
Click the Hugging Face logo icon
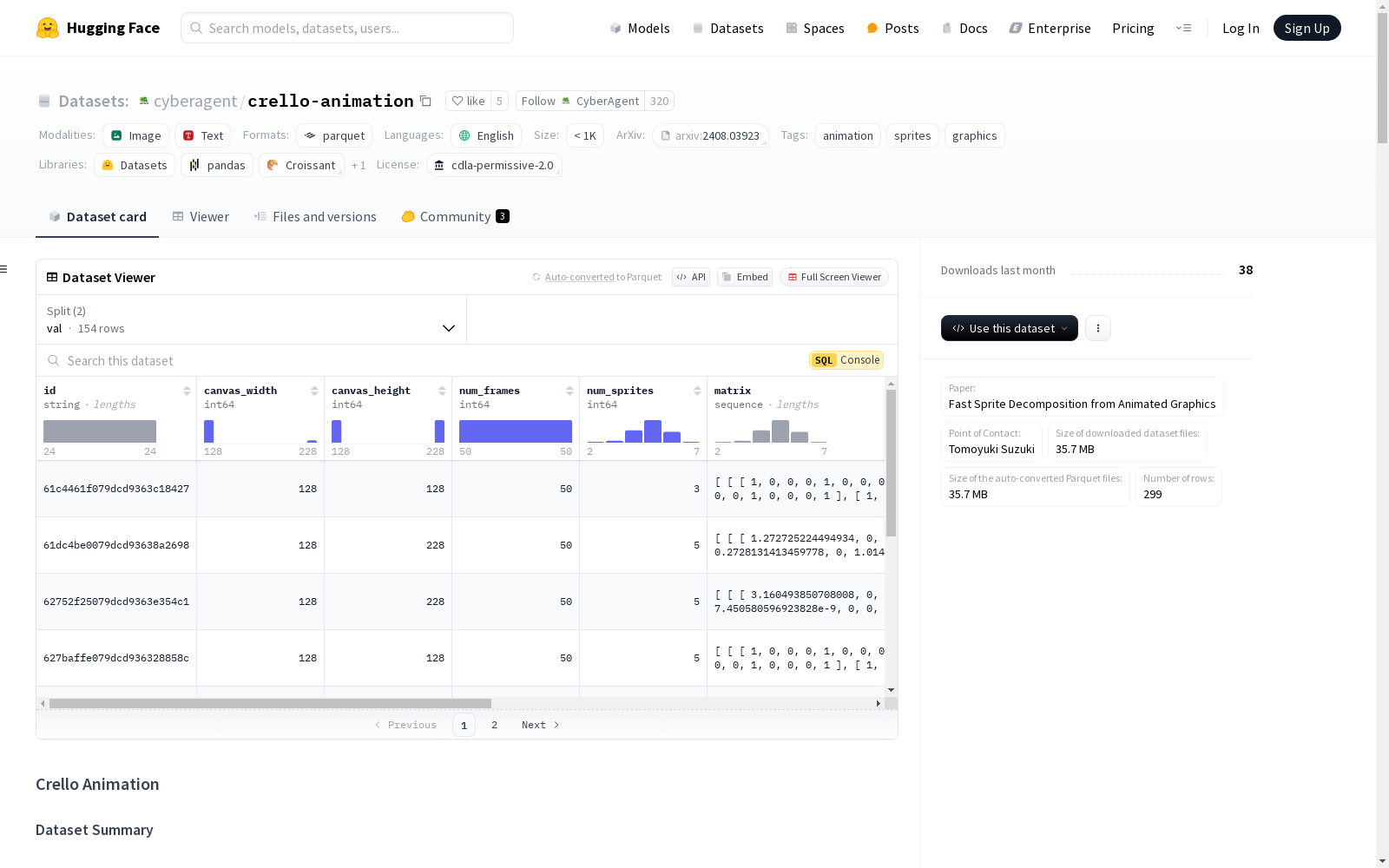[x=48, y=28]
